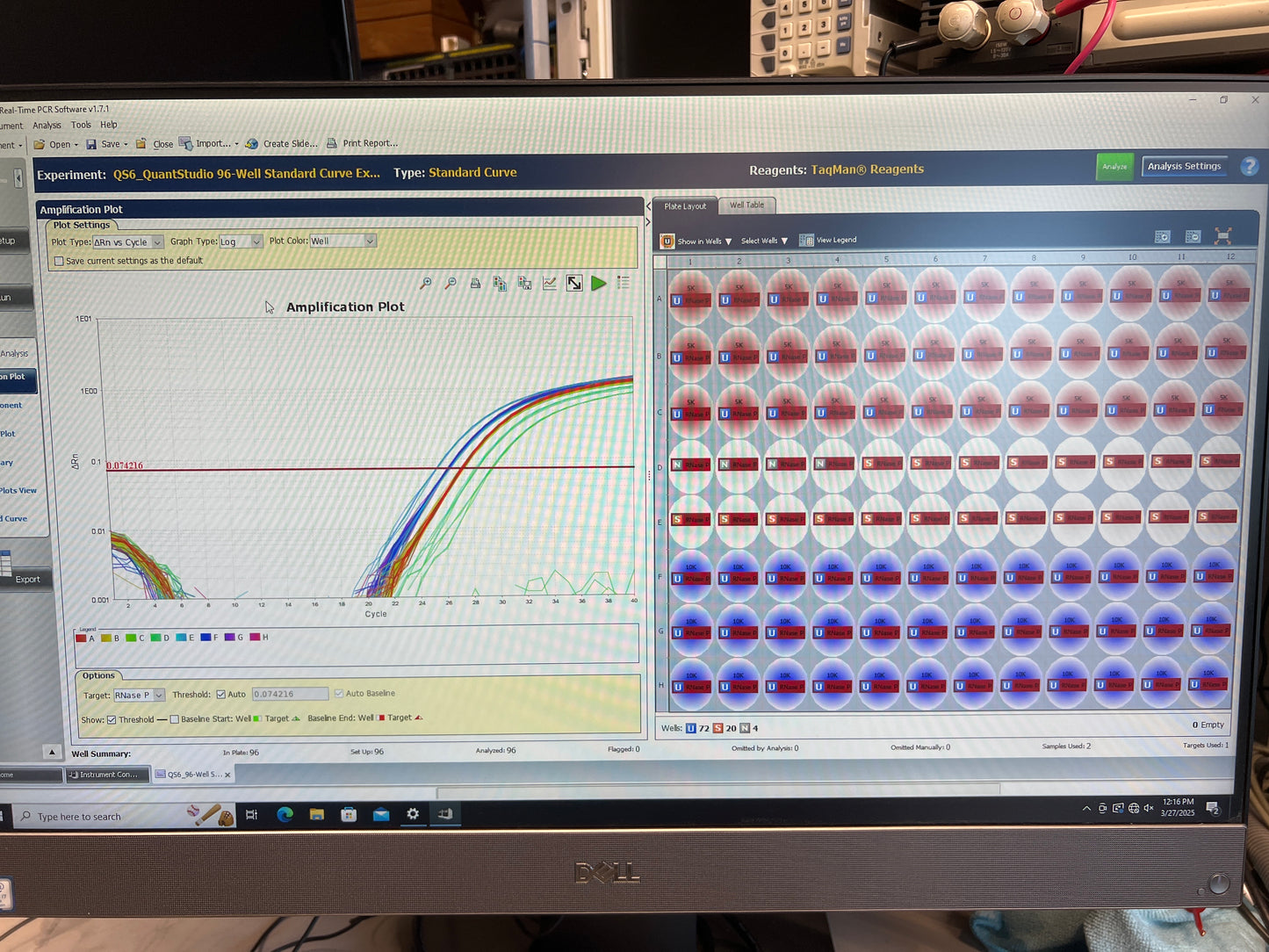This screenshot has height=952, width=1269.
Task: Select well A1 in the plate layout
Action: tap(691, 293)
